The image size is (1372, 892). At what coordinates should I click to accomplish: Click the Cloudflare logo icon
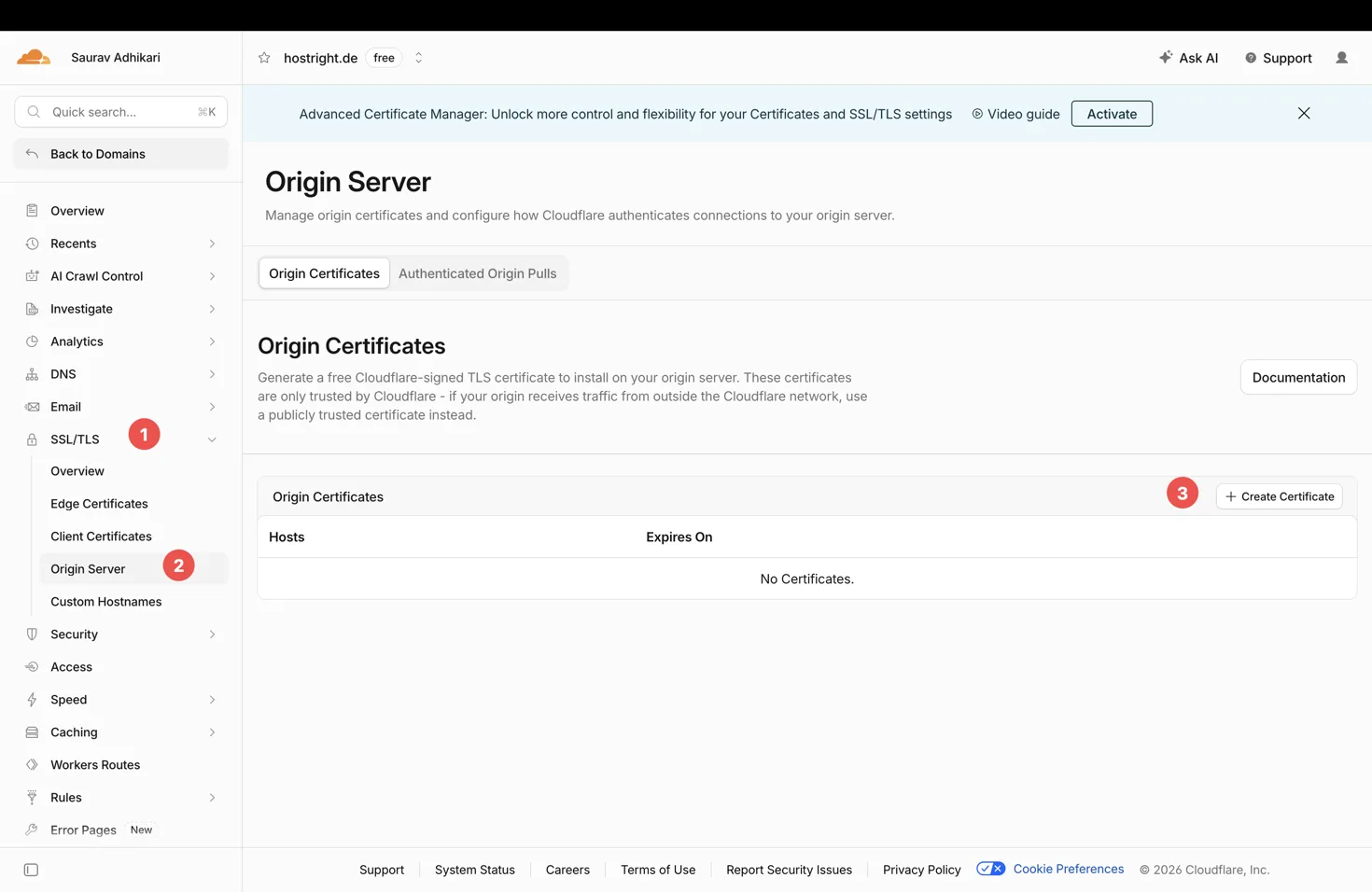click(34, 57)
